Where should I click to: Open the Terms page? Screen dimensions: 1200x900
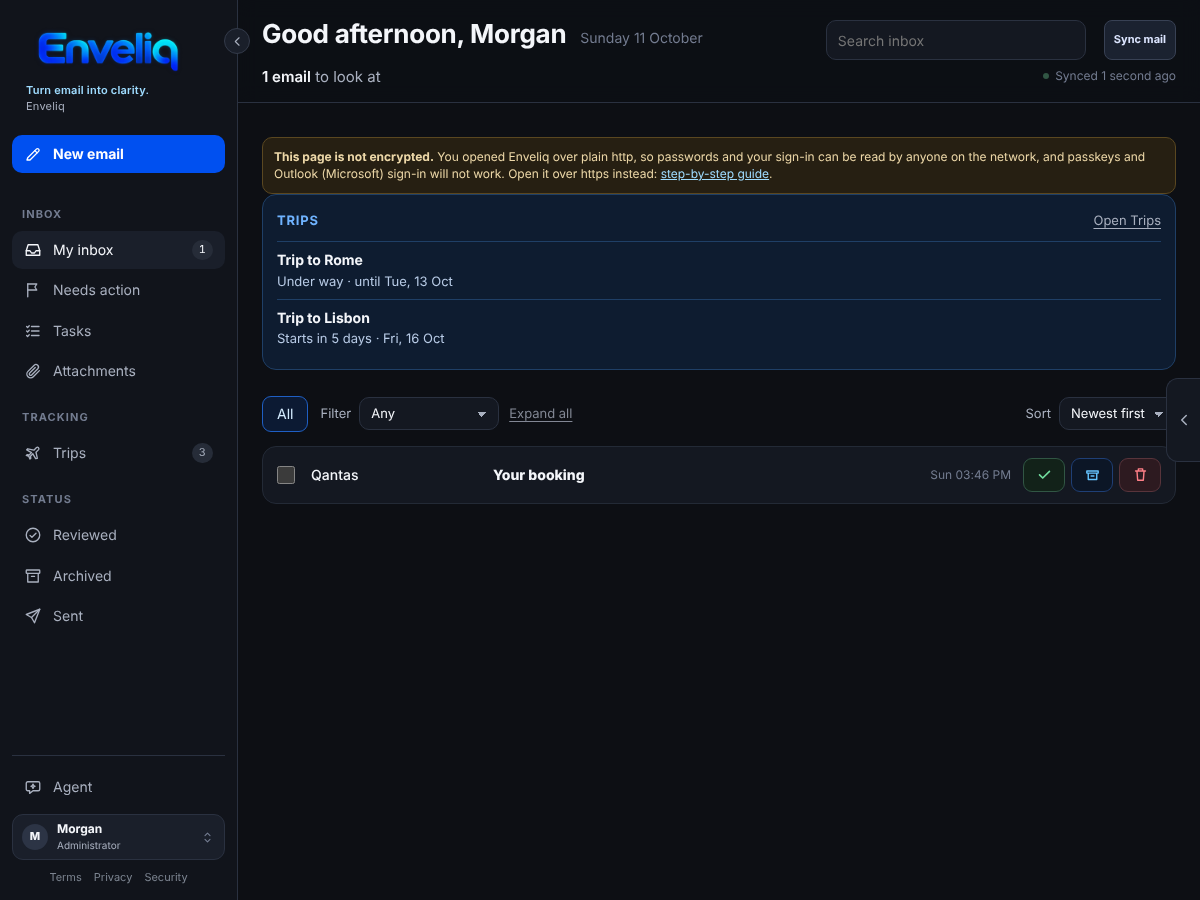[x=66, y=877]
